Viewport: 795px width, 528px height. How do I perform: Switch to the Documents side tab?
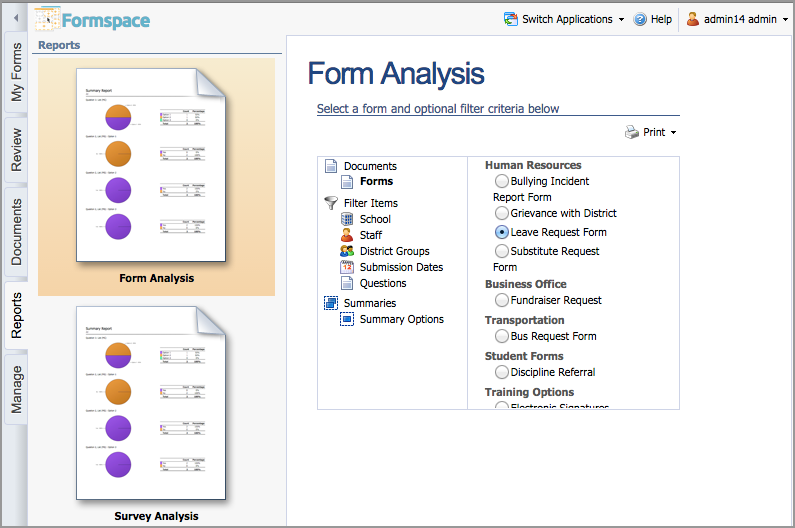(x=16, y=232)
